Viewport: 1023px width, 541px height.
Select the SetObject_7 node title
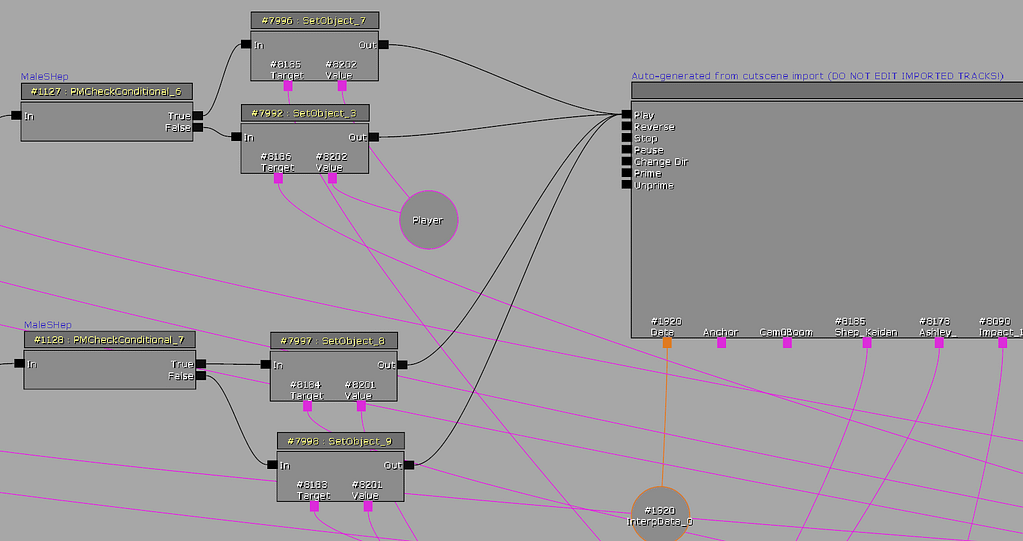click(315, 21)
